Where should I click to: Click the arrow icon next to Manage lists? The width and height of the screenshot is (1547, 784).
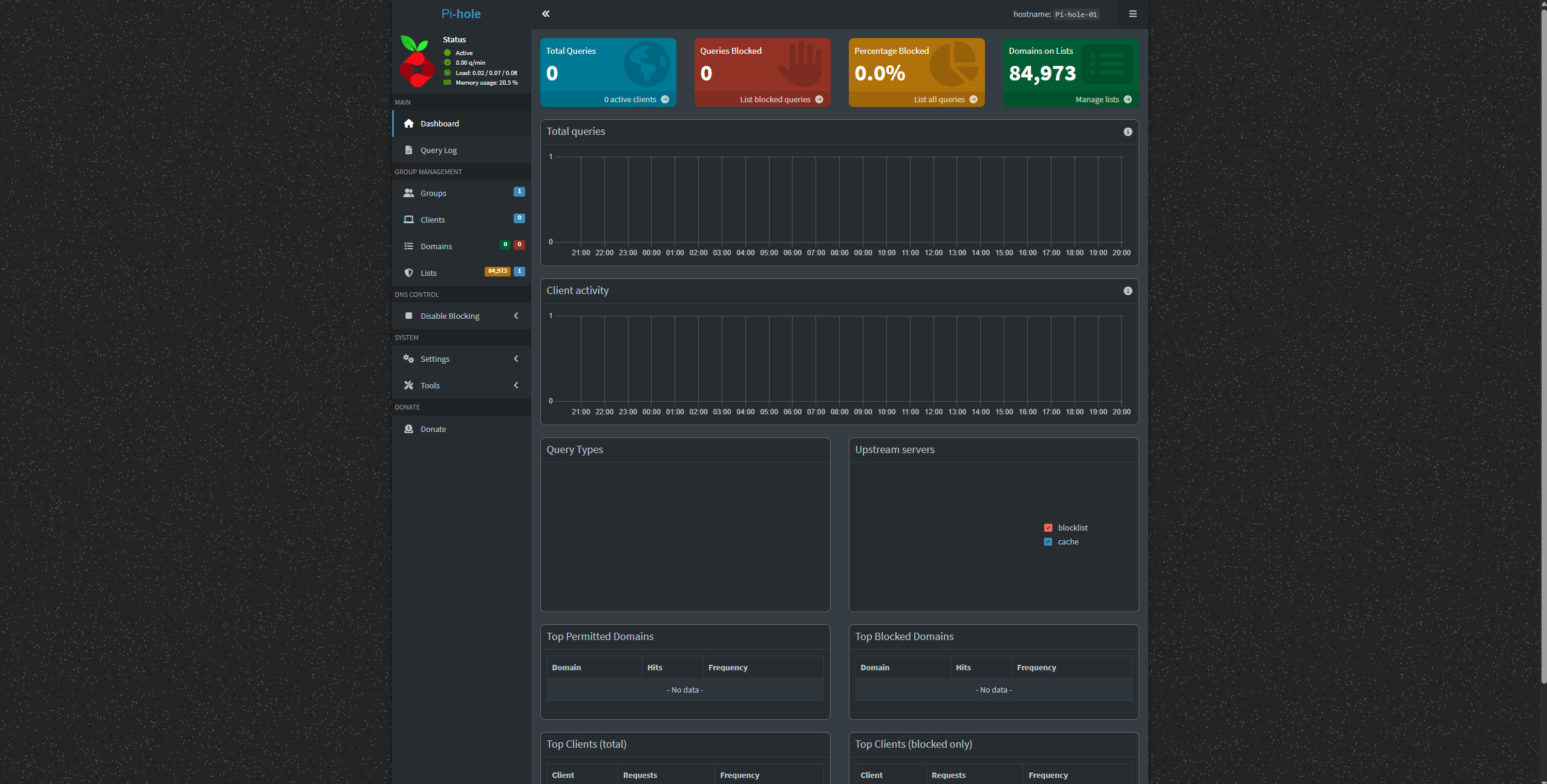[1128, 100]
